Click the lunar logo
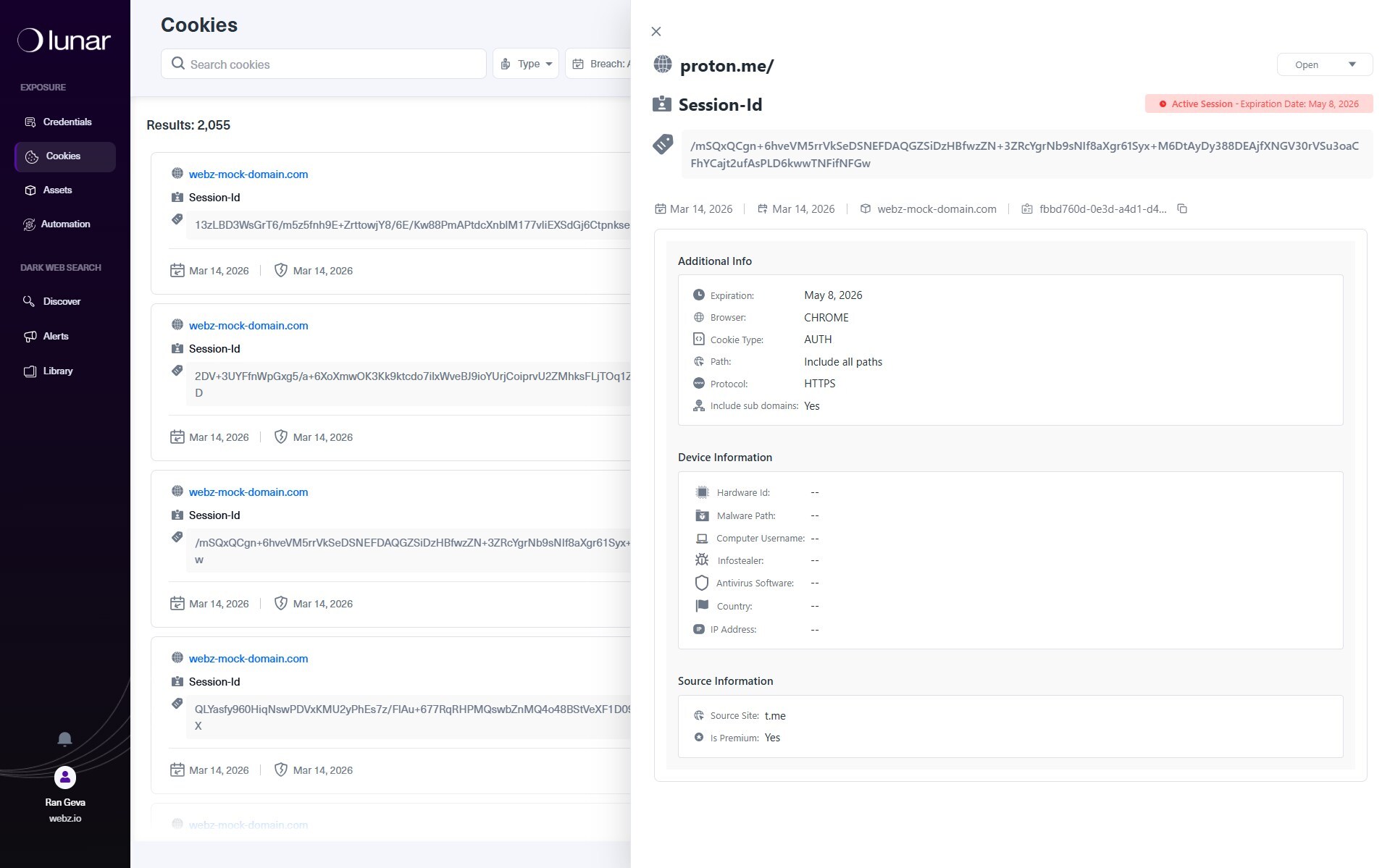The height and width of the screenshot is (868, 1390). click(64, 41)
